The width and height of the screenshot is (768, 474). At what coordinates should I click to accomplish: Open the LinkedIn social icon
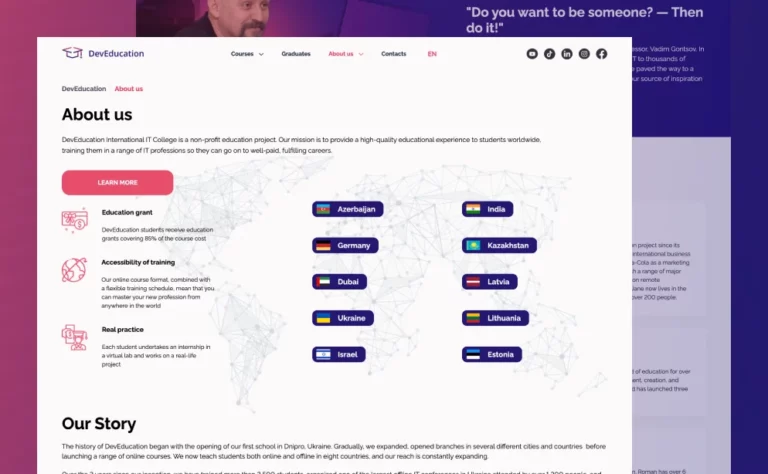(567, 54)
